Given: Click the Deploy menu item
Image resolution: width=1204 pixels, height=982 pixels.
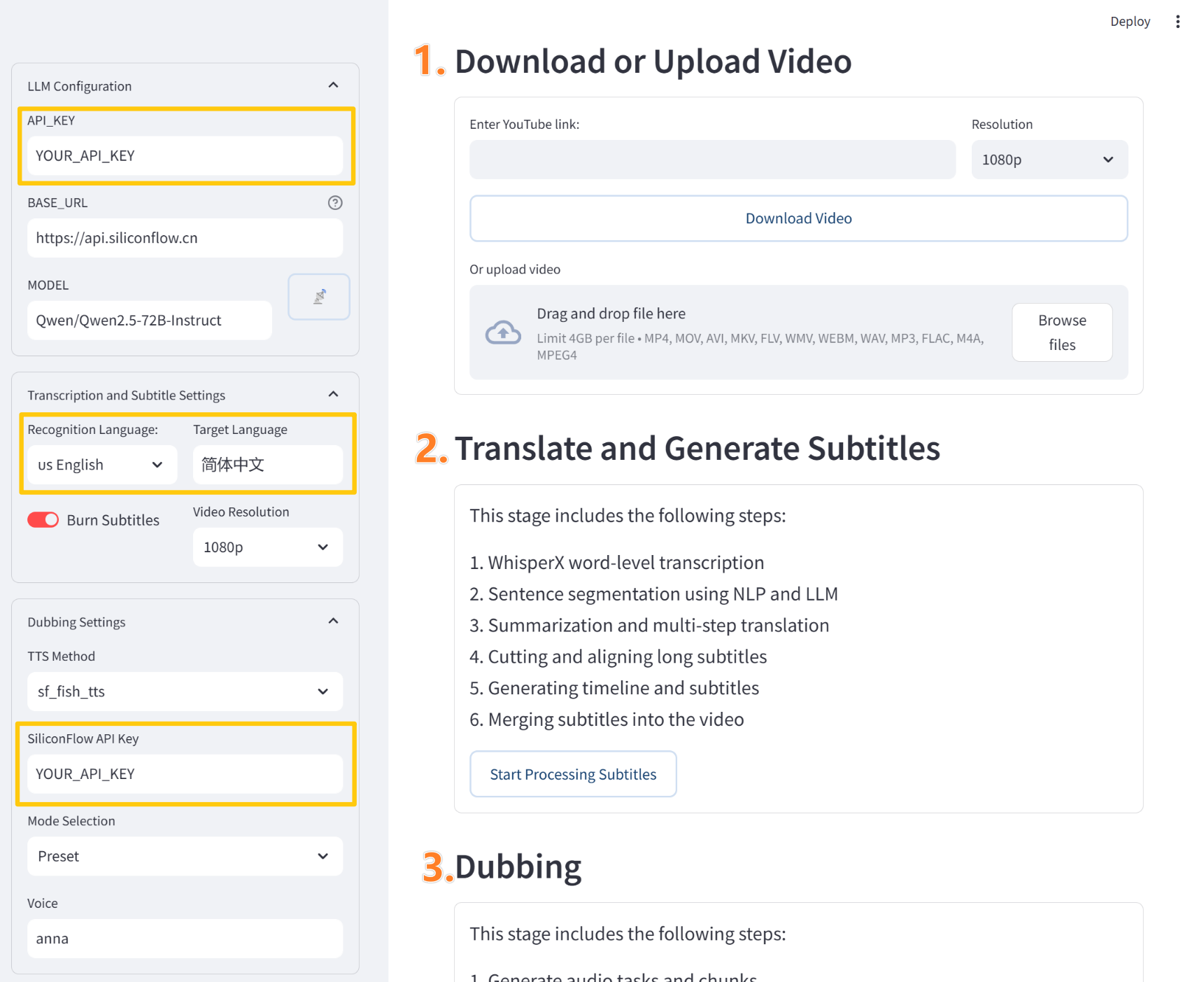Looking at the screenshot, I should tap(1130, 21).
